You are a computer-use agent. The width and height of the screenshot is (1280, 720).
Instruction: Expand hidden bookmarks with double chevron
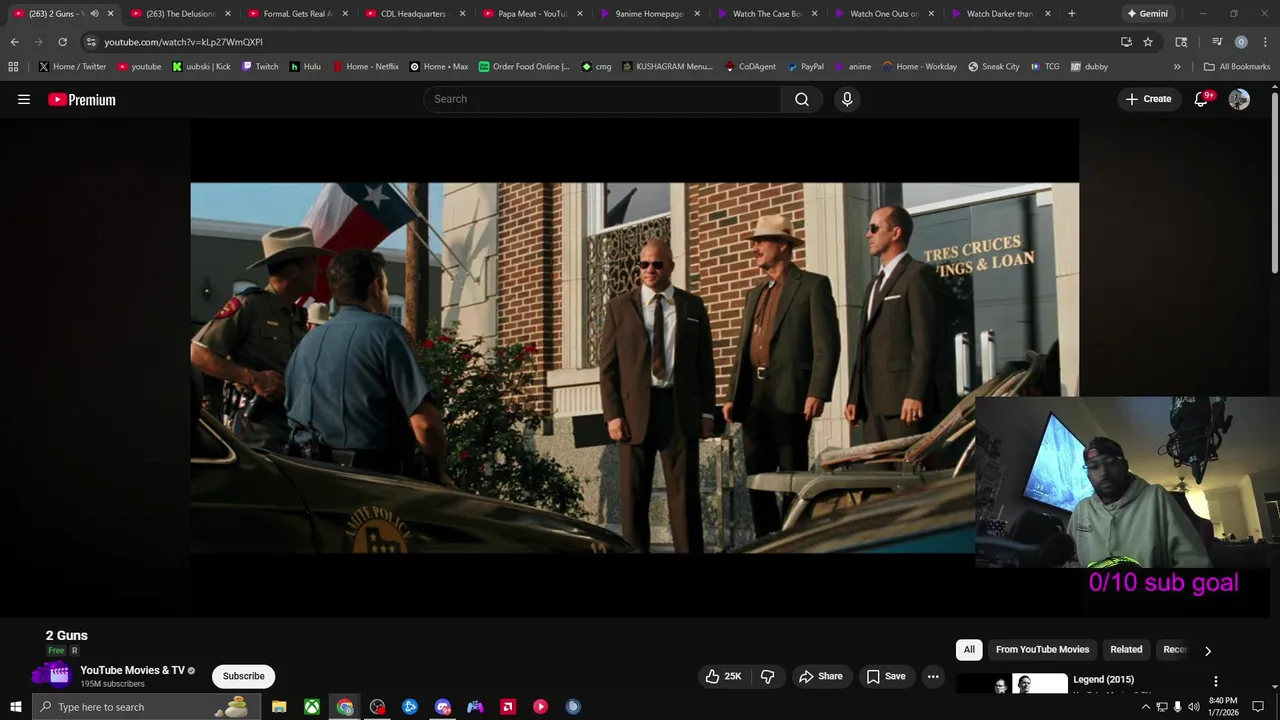pyautogui.click(x=1177, y=67)
